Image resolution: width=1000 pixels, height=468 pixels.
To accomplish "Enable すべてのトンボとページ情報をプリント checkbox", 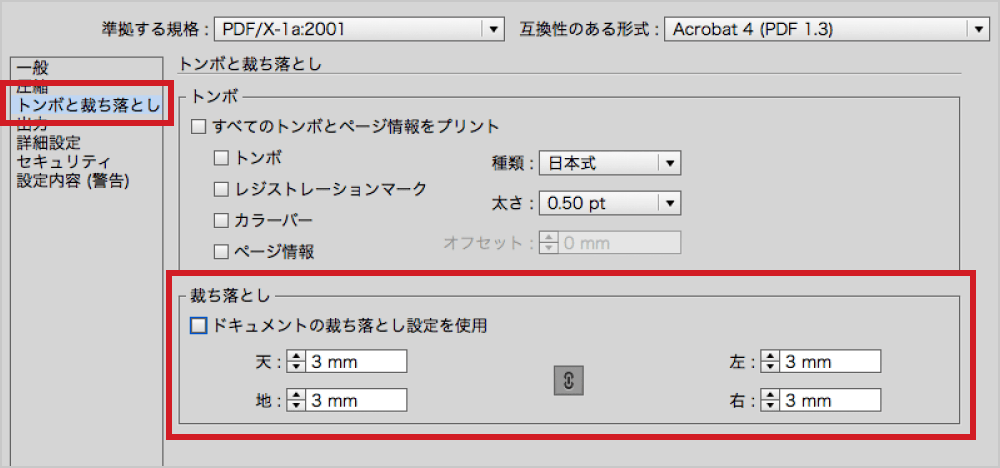I will 197,127.
